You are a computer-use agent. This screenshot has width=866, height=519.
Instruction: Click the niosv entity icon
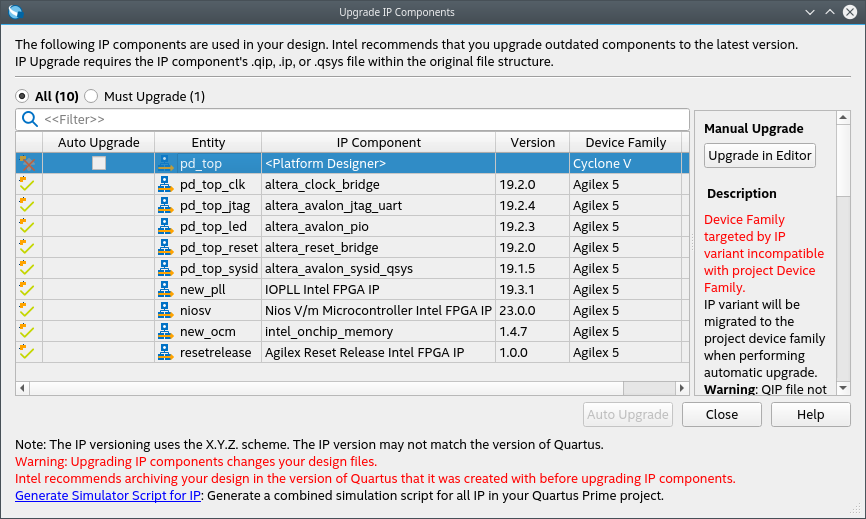(x=167, y=311)
